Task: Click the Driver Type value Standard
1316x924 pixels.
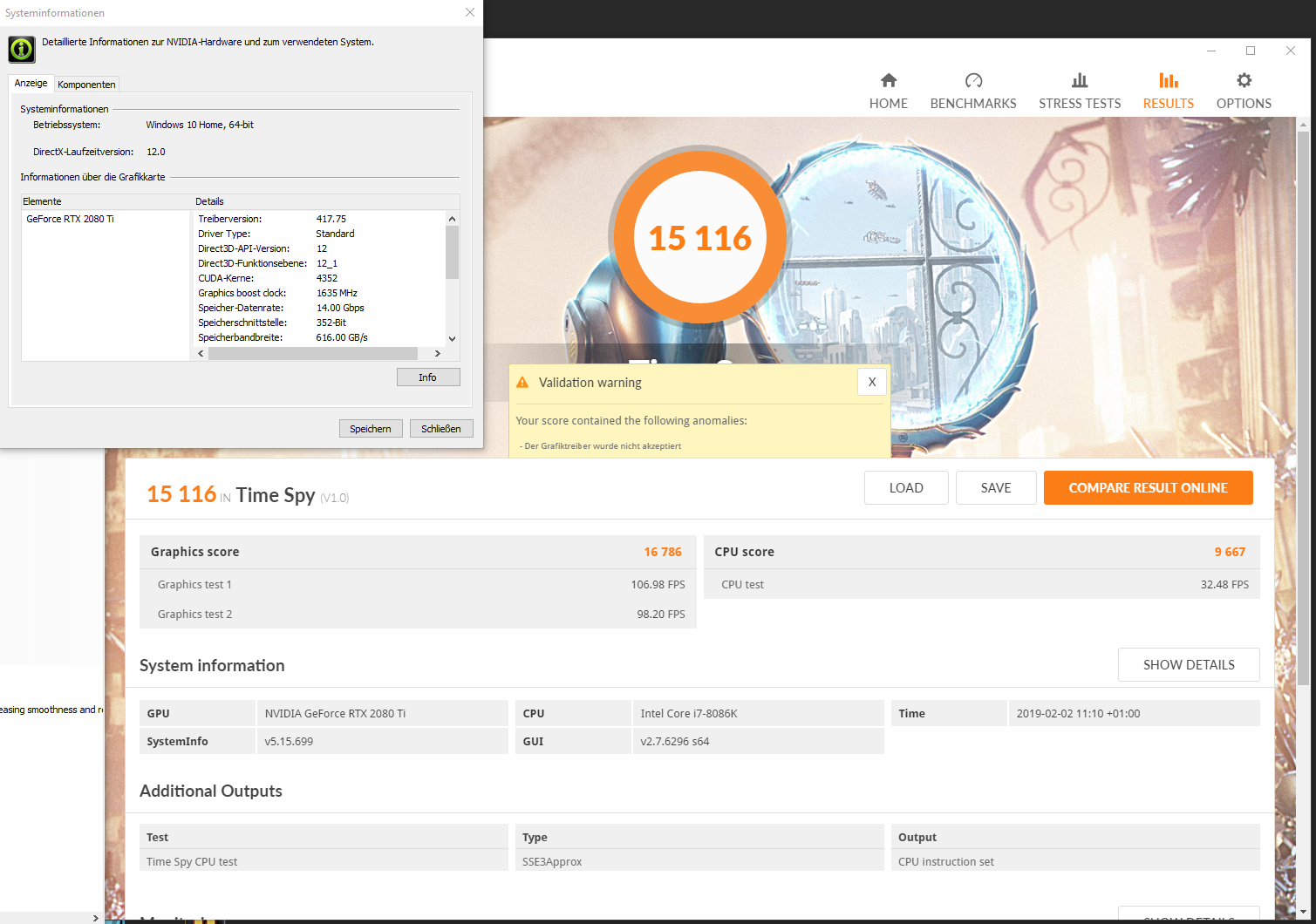Action: click(x=335, y=234)
